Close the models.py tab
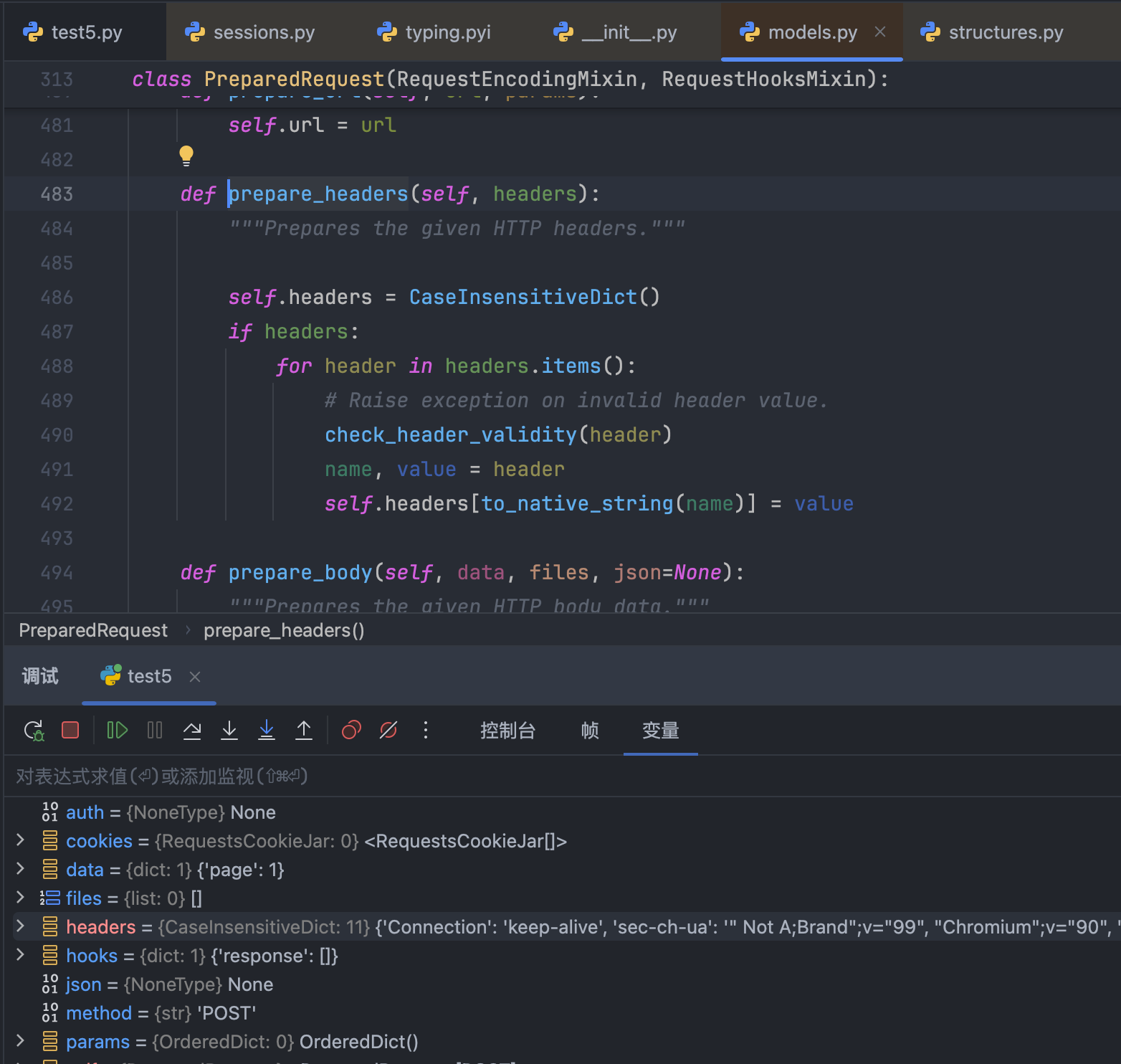 pos(880,32)
